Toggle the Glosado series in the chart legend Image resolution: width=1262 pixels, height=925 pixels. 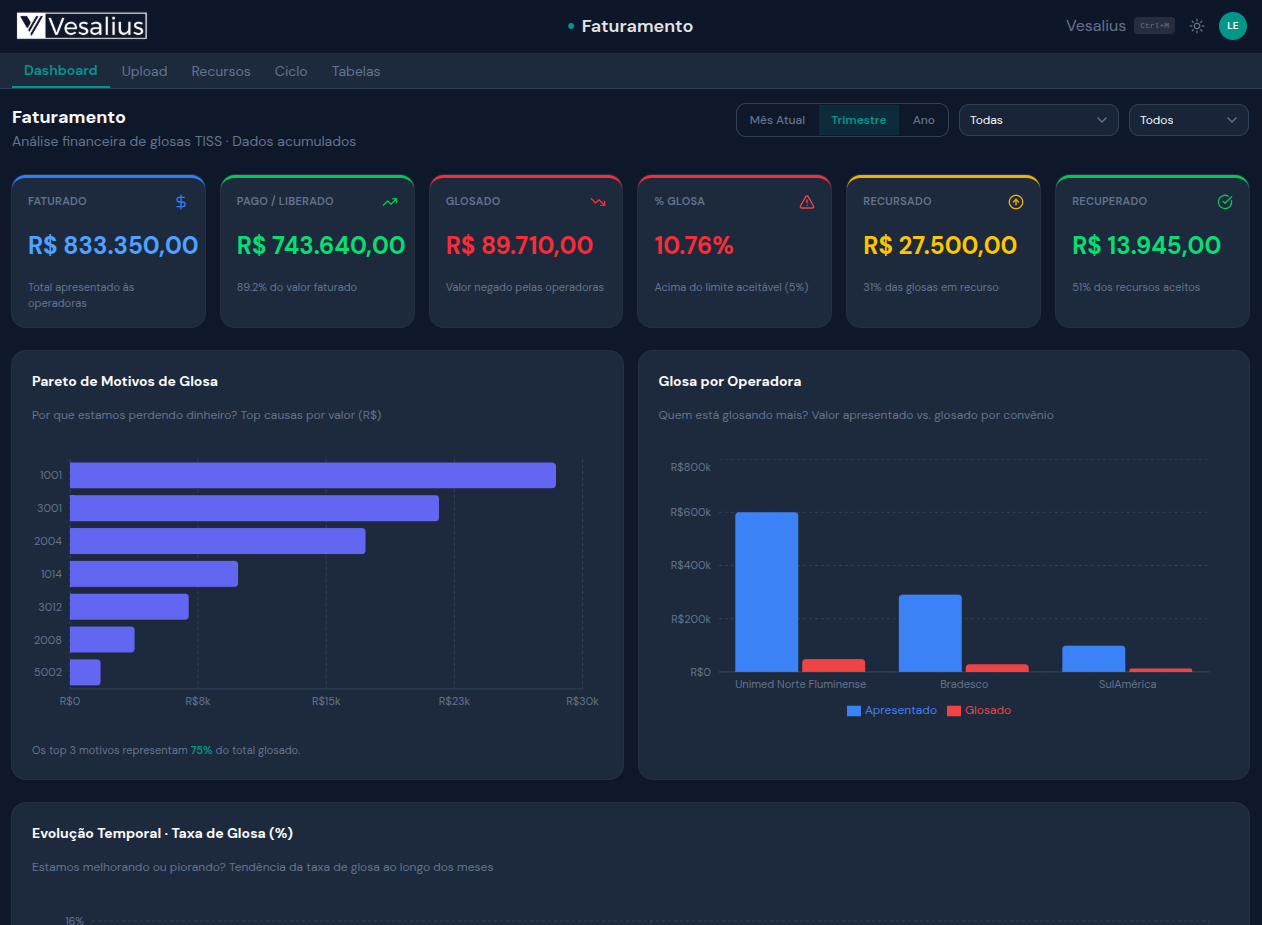pos(979,711)
